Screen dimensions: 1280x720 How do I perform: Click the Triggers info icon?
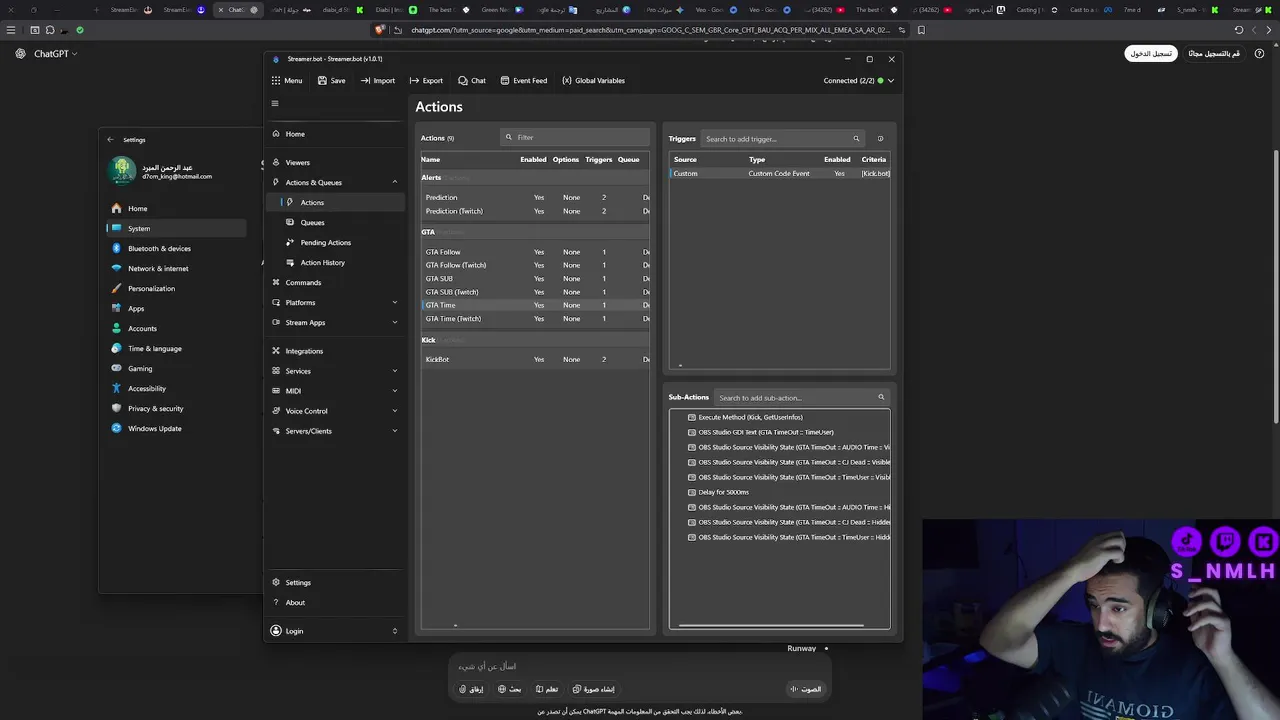[880, 139]
